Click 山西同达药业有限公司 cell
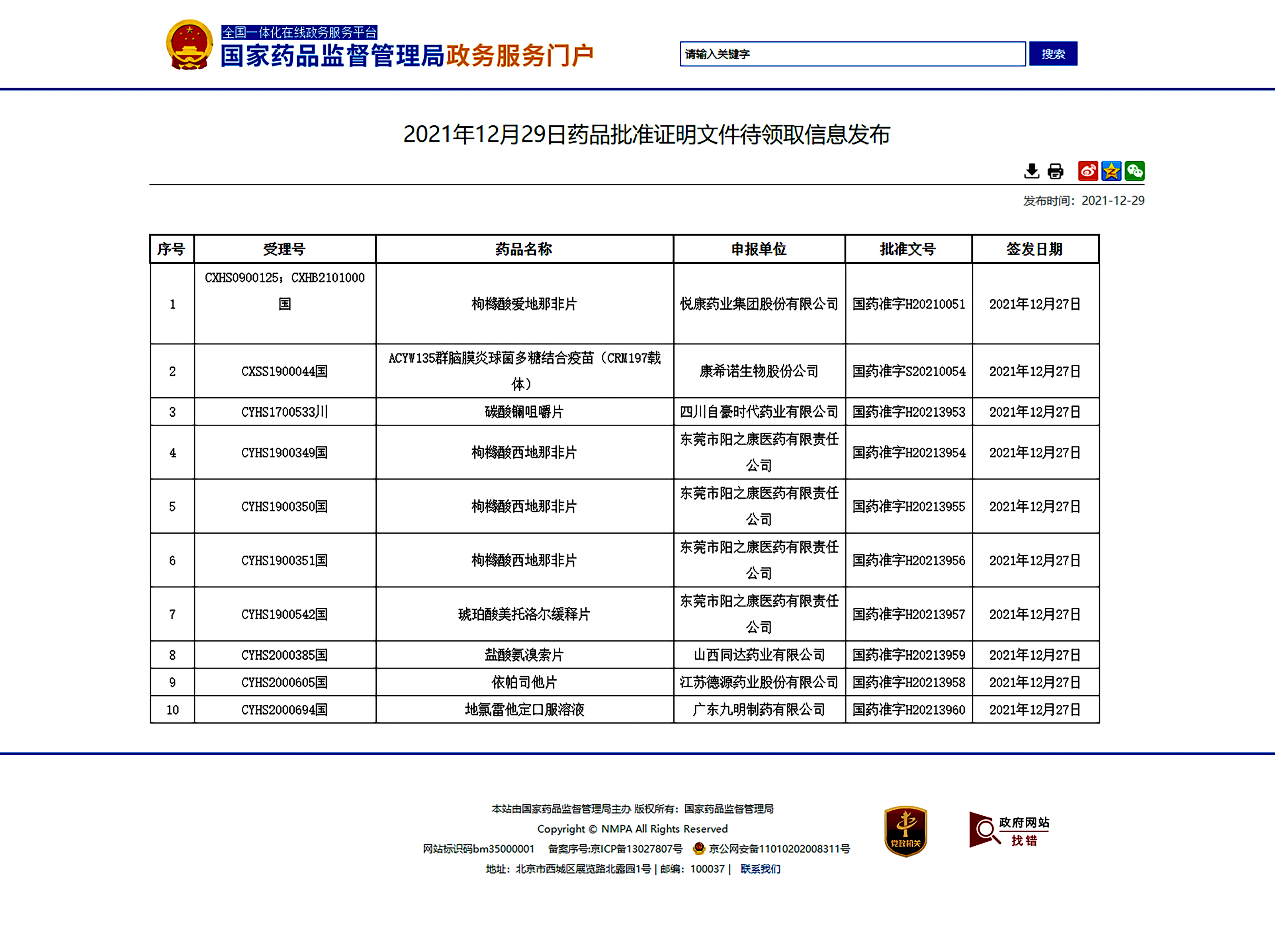The height and width of the screenshot is (952, 1275). (x=759, y=655)
